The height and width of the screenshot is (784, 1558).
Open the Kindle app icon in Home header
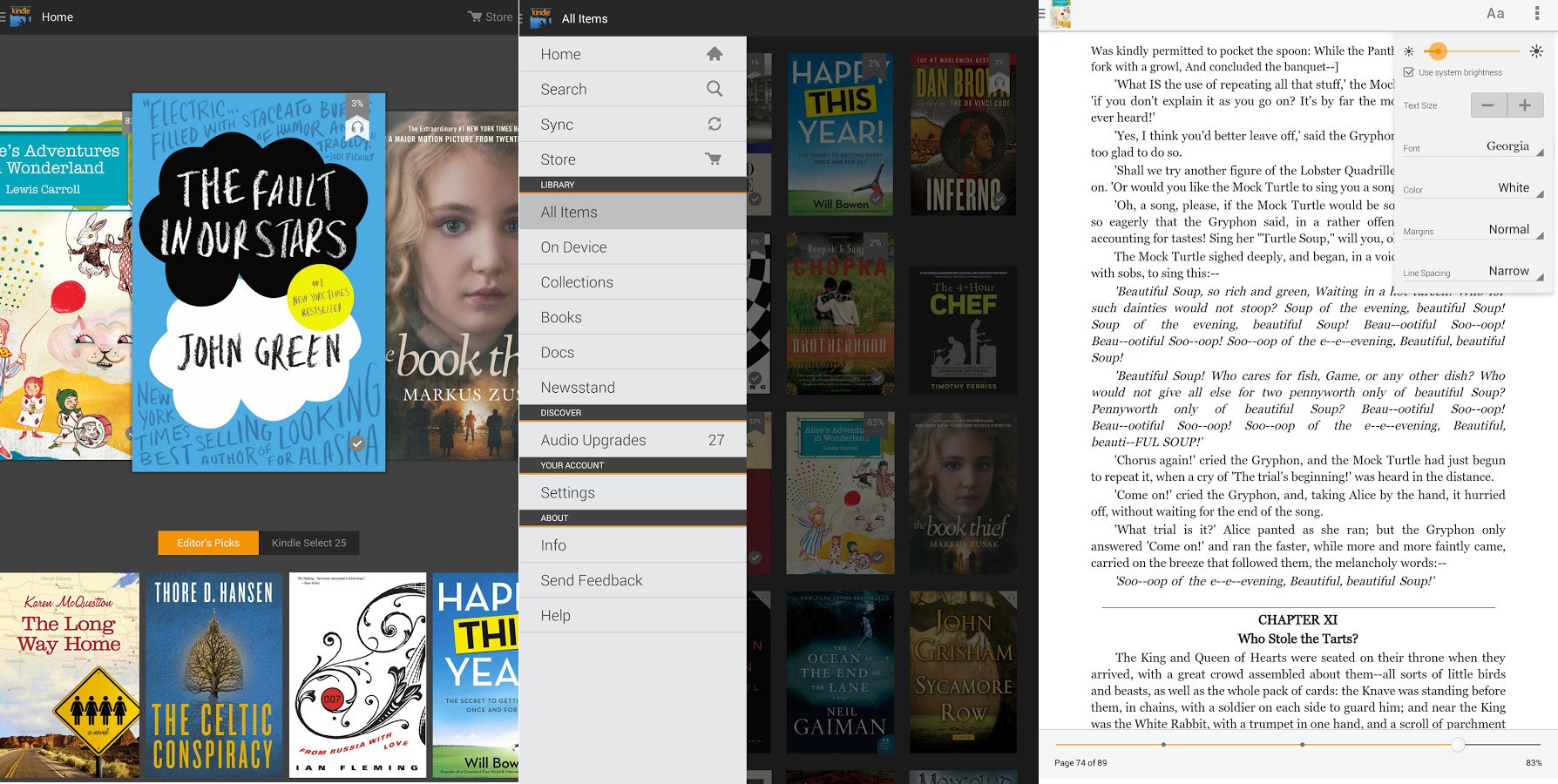coord(21,17)
